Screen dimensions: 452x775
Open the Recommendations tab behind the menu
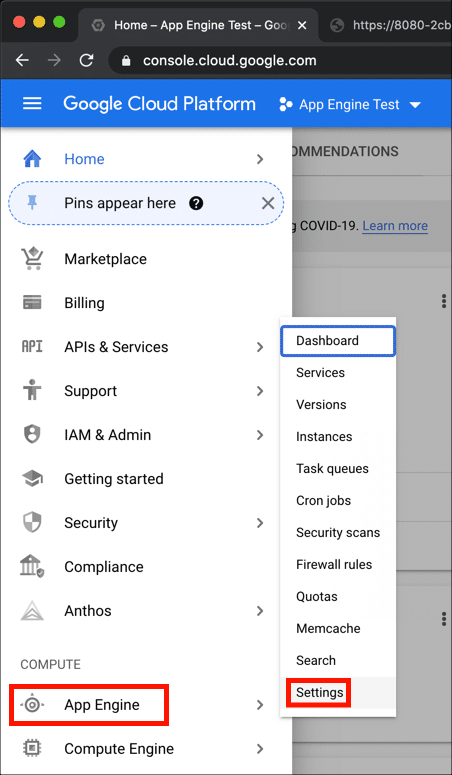[x=345, y=151]
